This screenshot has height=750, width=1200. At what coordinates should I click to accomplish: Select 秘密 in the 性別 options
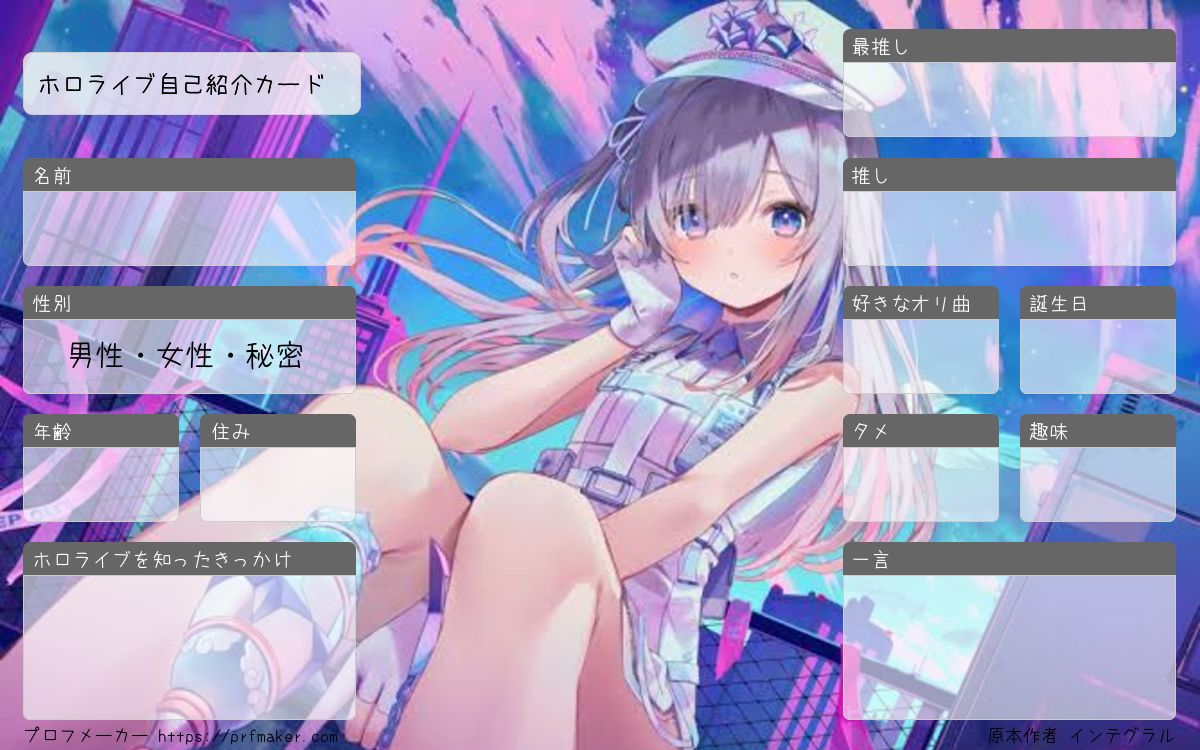point(276,355)
